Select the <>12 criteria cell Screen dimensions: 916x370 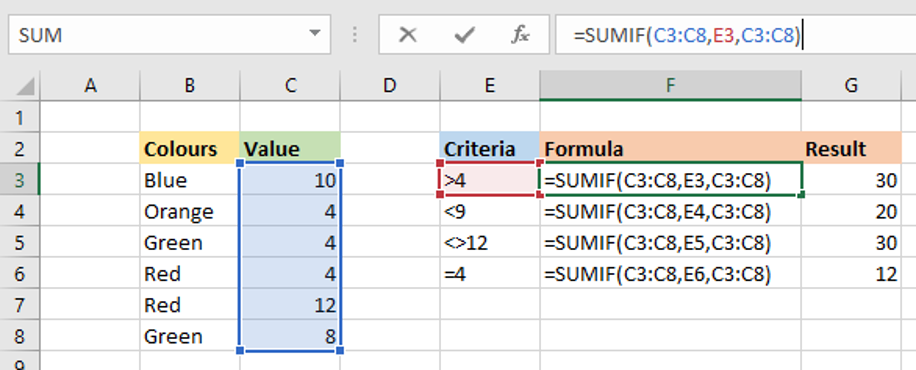tap(490, 243)
